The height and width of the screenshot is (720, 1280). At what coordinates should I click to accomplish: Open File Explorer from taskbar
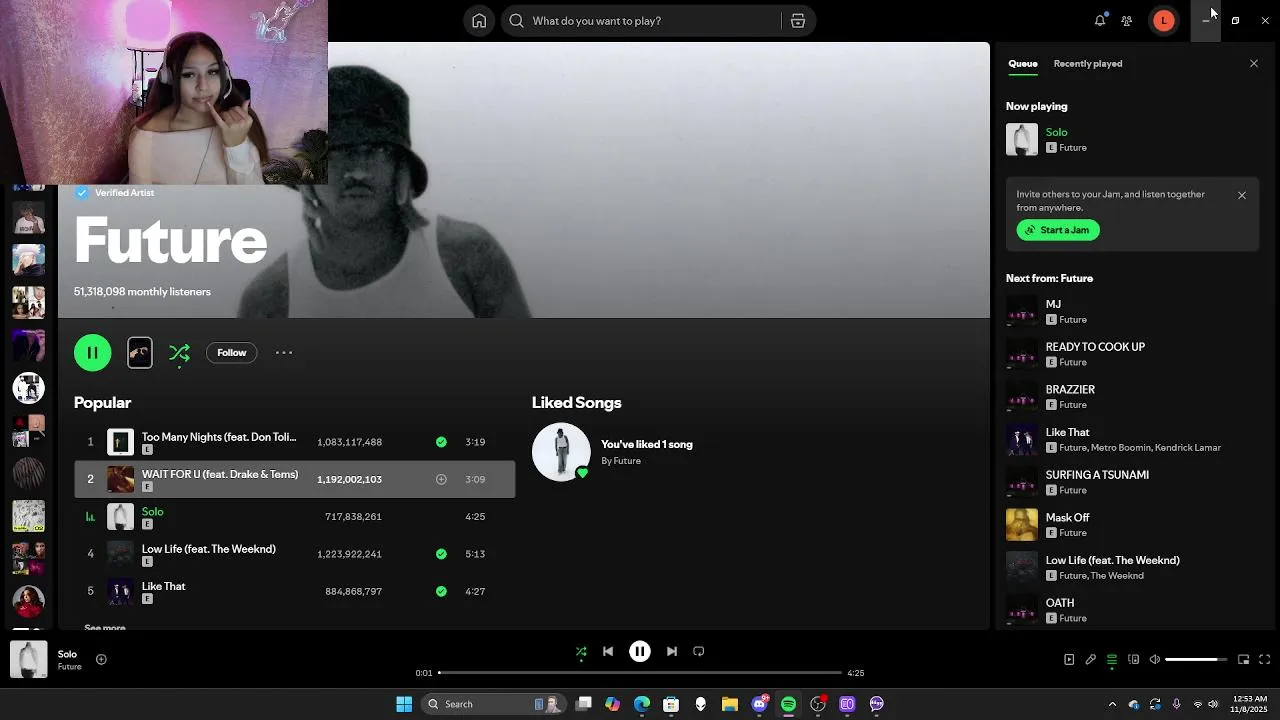pyautogui.click(x=730, y=704)
